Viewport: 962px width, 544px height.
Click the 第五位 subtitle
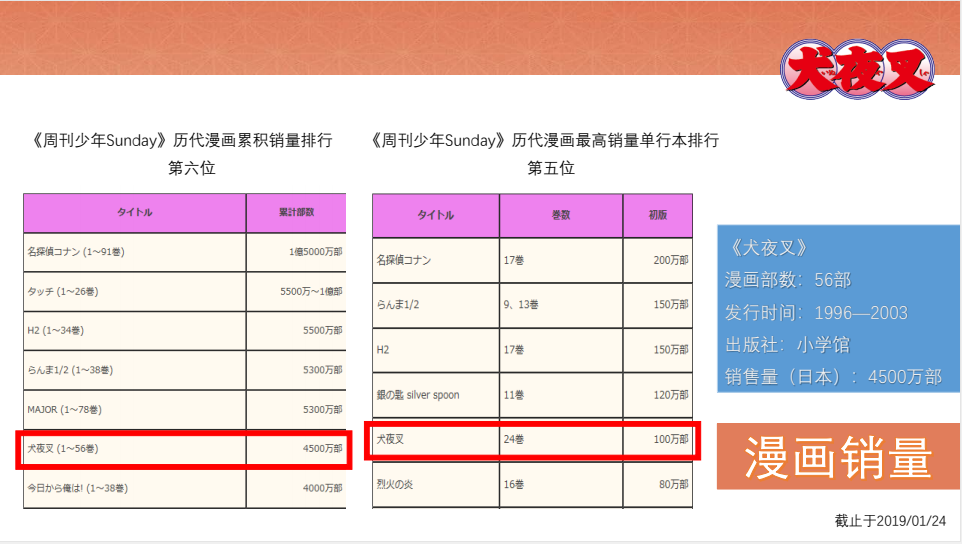(x=551, y=168)
